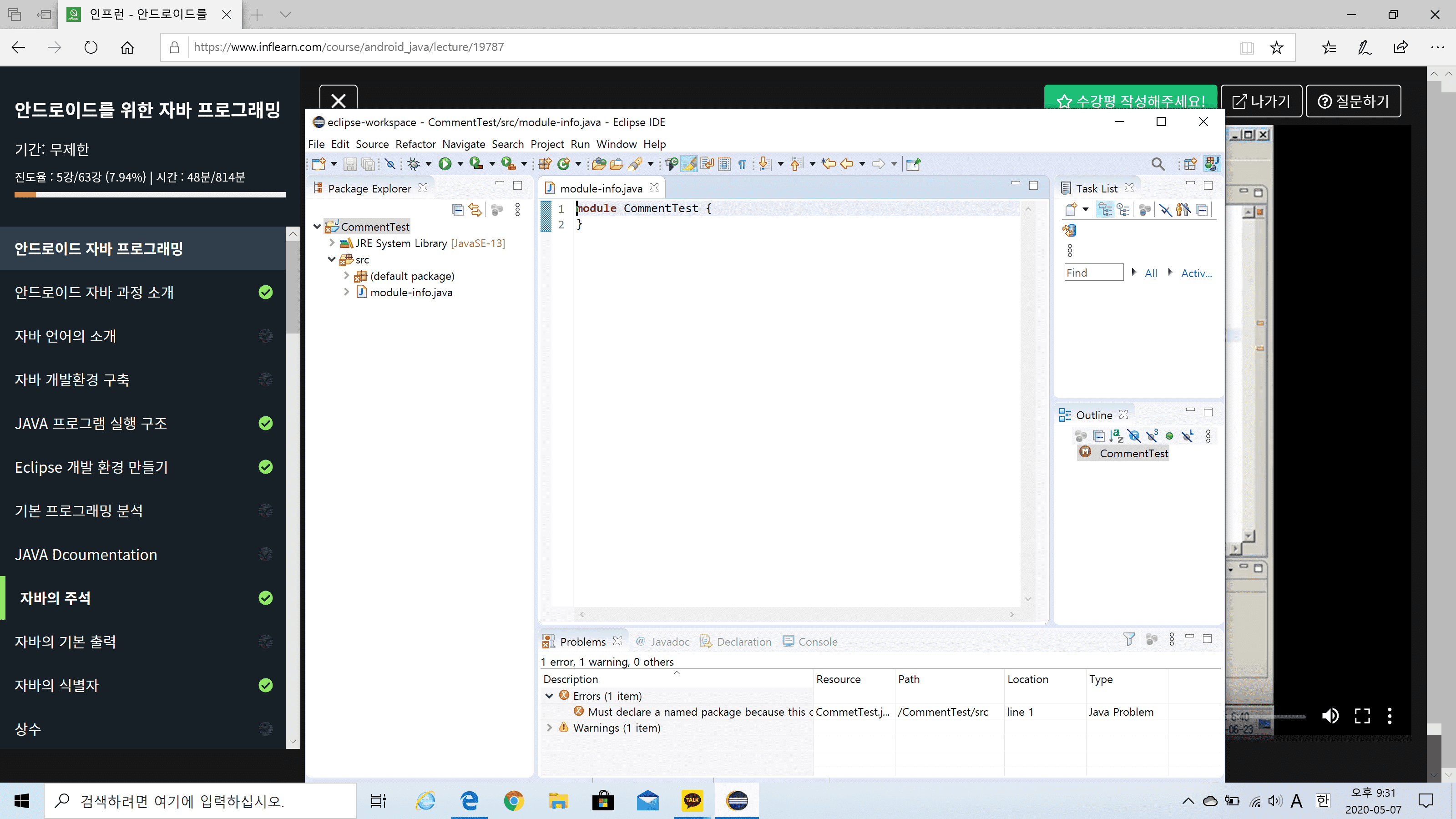The width and height of the screenshot is (1456, 819).
Task: Mute the video volume speaker
Action: coord(1330,716)
